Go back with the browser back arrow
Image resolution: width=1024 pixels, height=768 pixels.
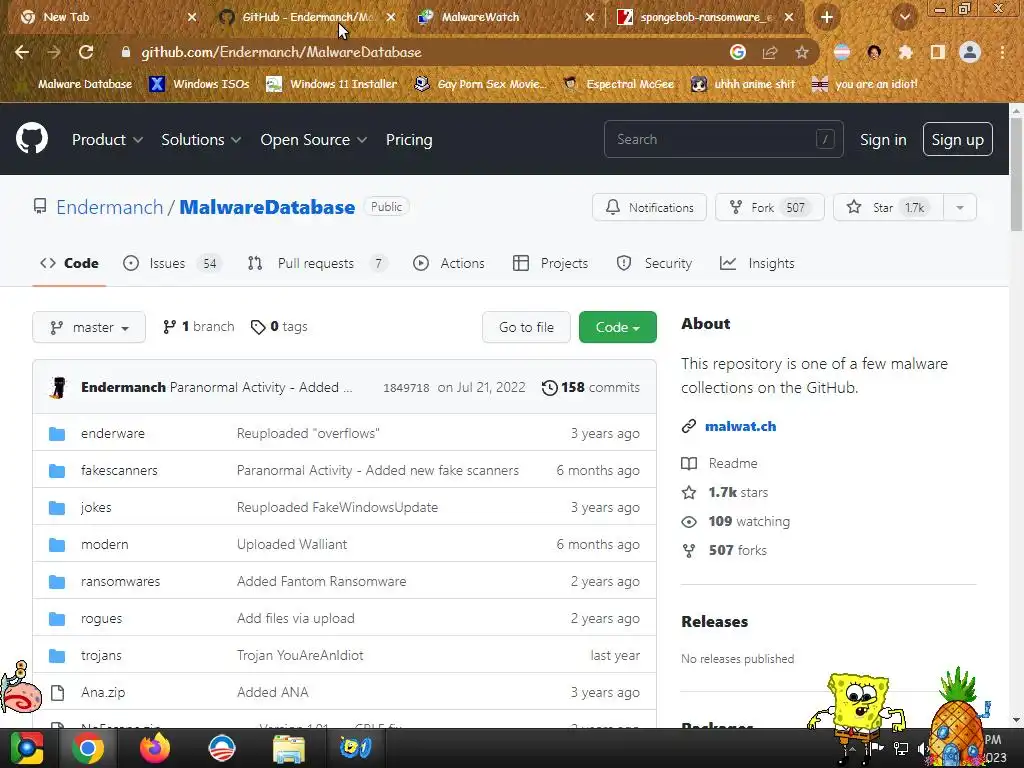[x=22, y=52]
